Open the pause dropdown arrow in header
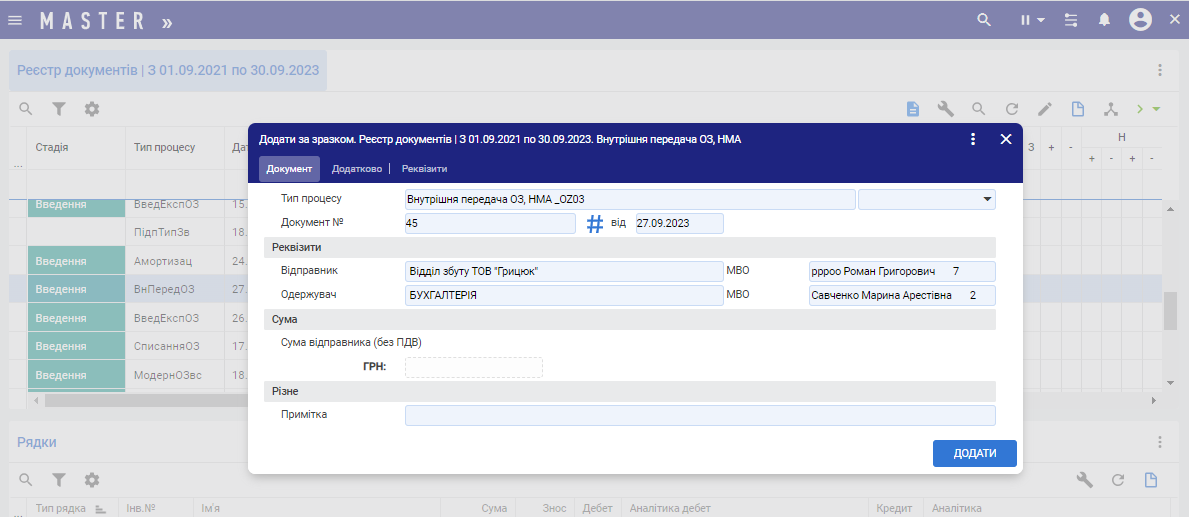This screenshot has width=1189, height=517. pos(1040,20)
